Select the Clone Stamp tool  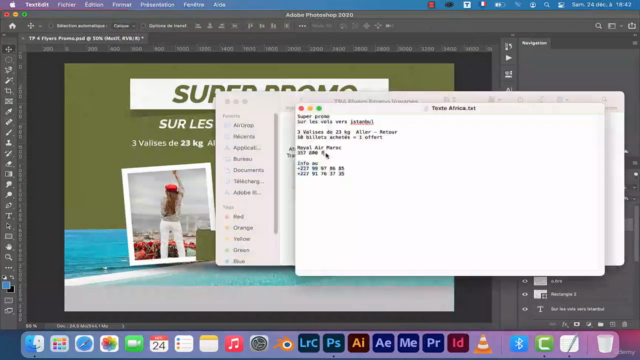coord(9,143)
